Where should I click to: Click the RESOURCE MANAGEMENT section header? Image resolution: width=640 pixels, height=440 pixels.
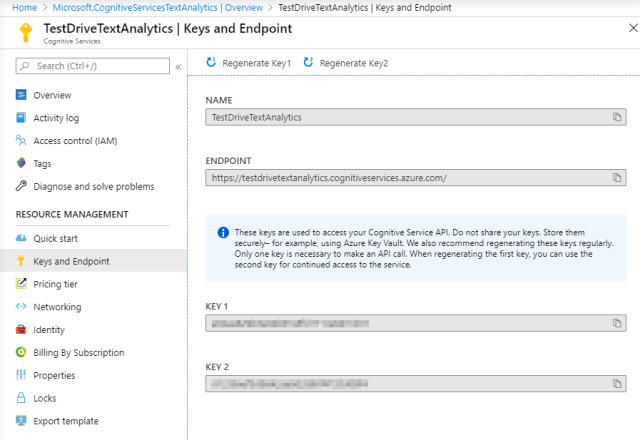(72, 214)
